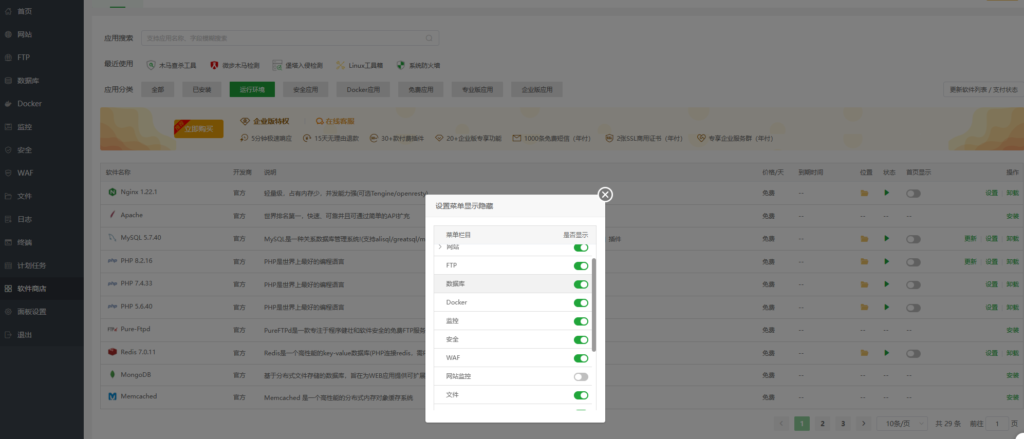Select the Docker应用 category tab
Screen dimensions: 1024x439
pyautogui.click(x=363, y=89)
